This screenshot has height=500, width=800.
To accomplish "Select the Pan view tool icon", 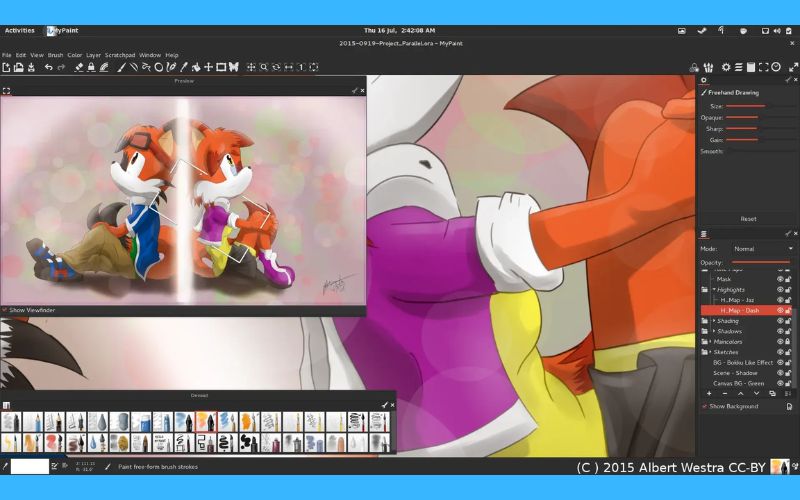I will pos(251,67).
